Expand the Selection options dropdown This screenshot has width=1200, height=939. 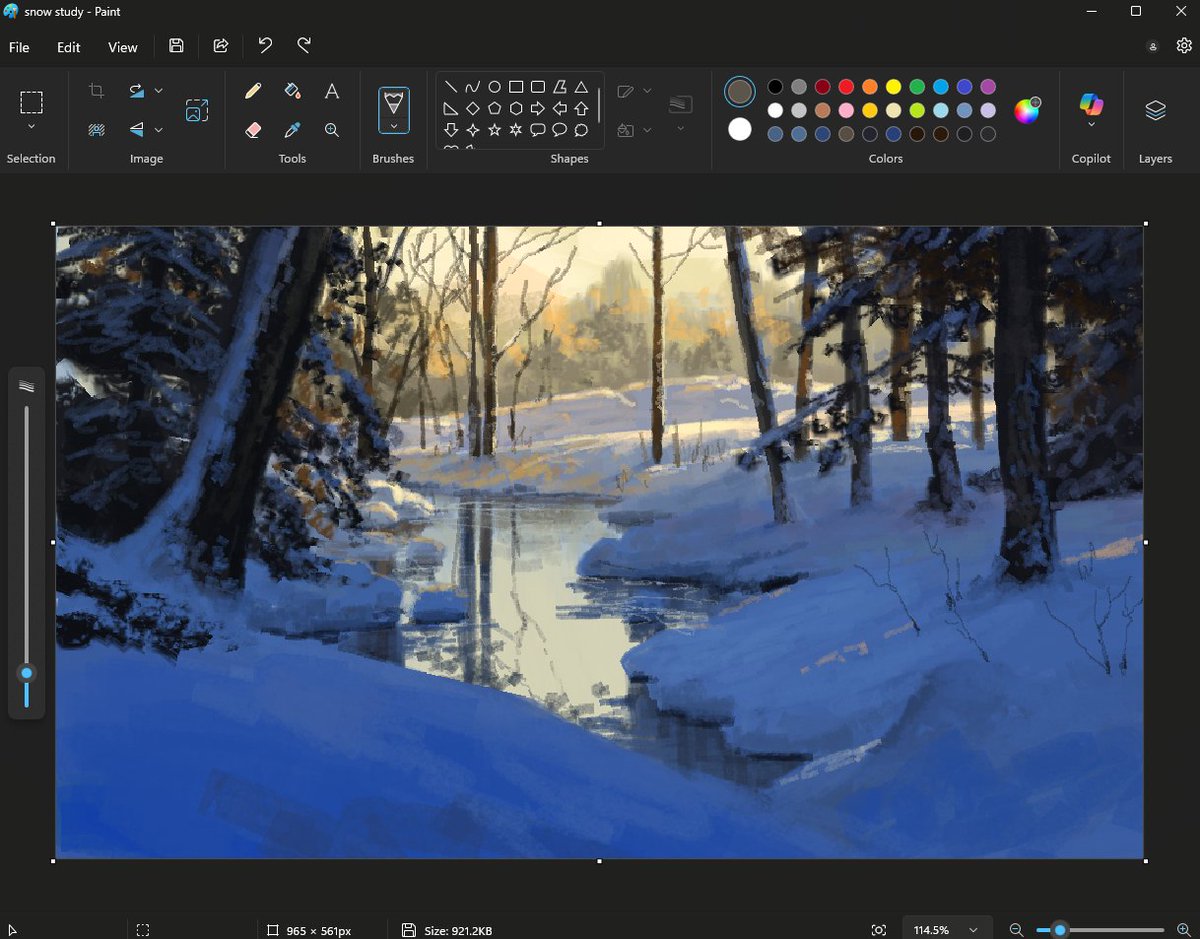click(32, 128)
